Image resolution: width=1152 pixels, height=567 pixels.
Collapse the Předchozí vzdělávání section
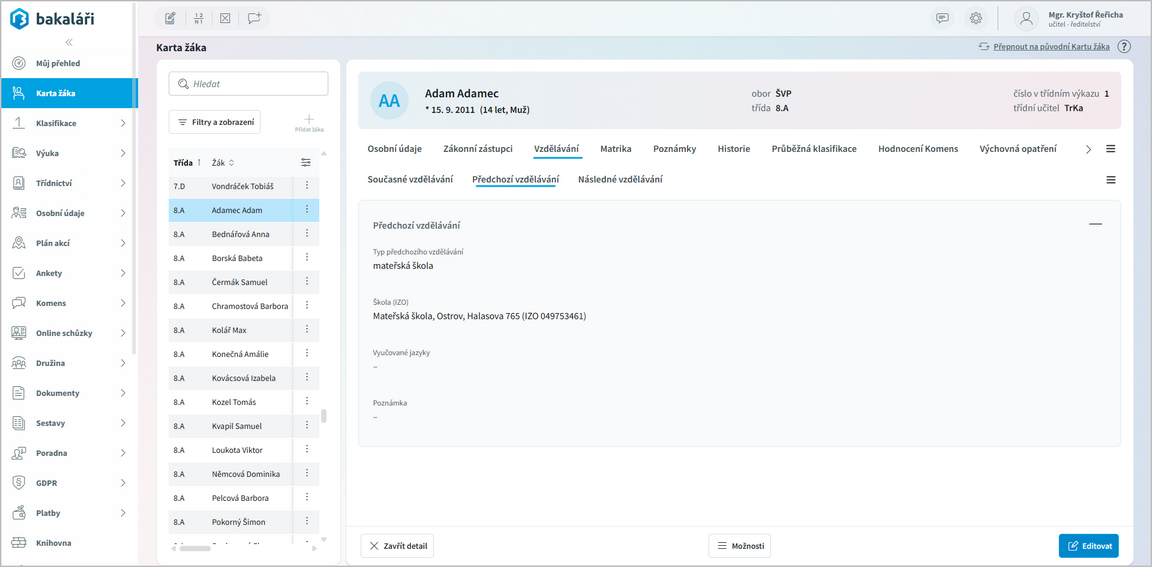[1095, 225]
